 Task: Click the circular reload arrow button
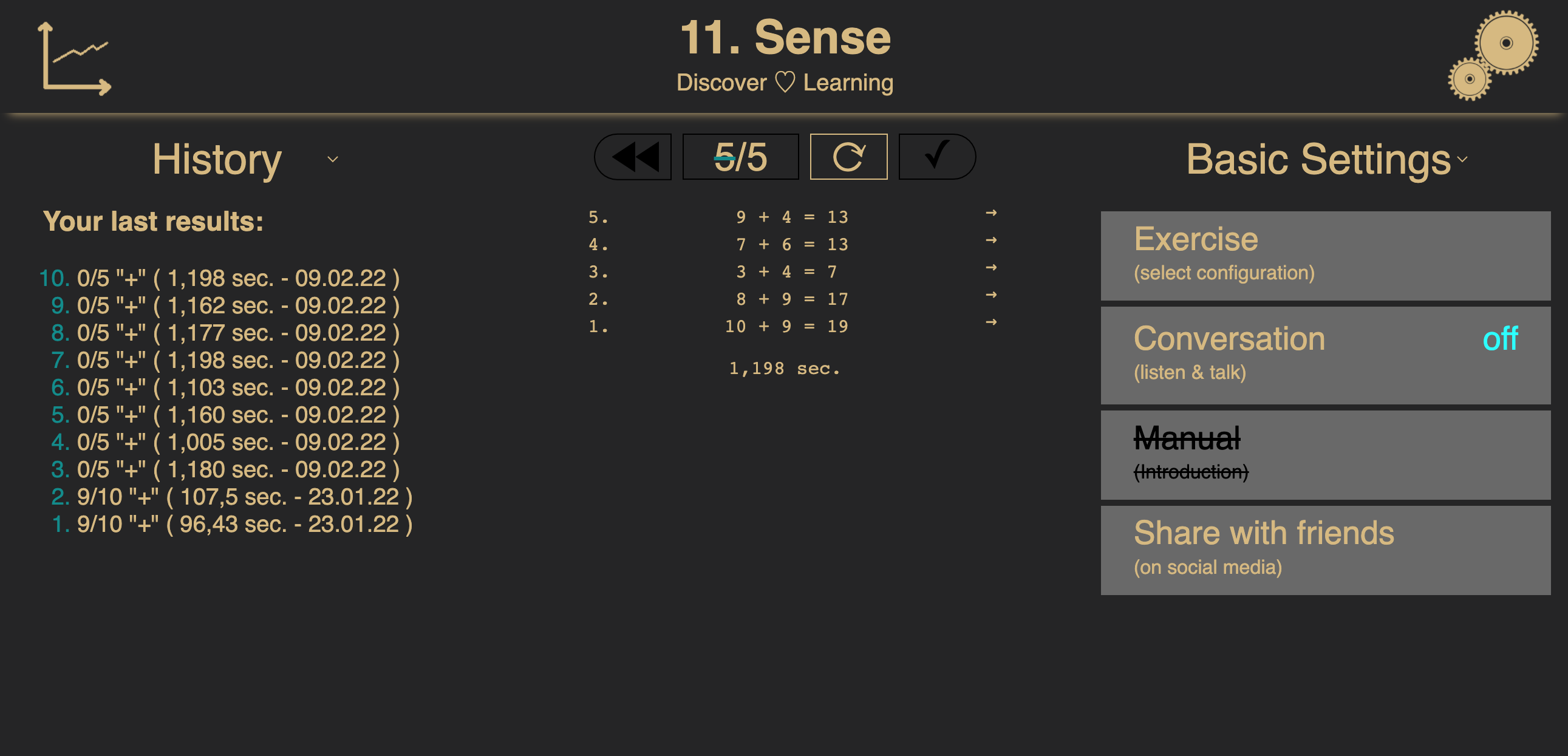pos(848,157)
